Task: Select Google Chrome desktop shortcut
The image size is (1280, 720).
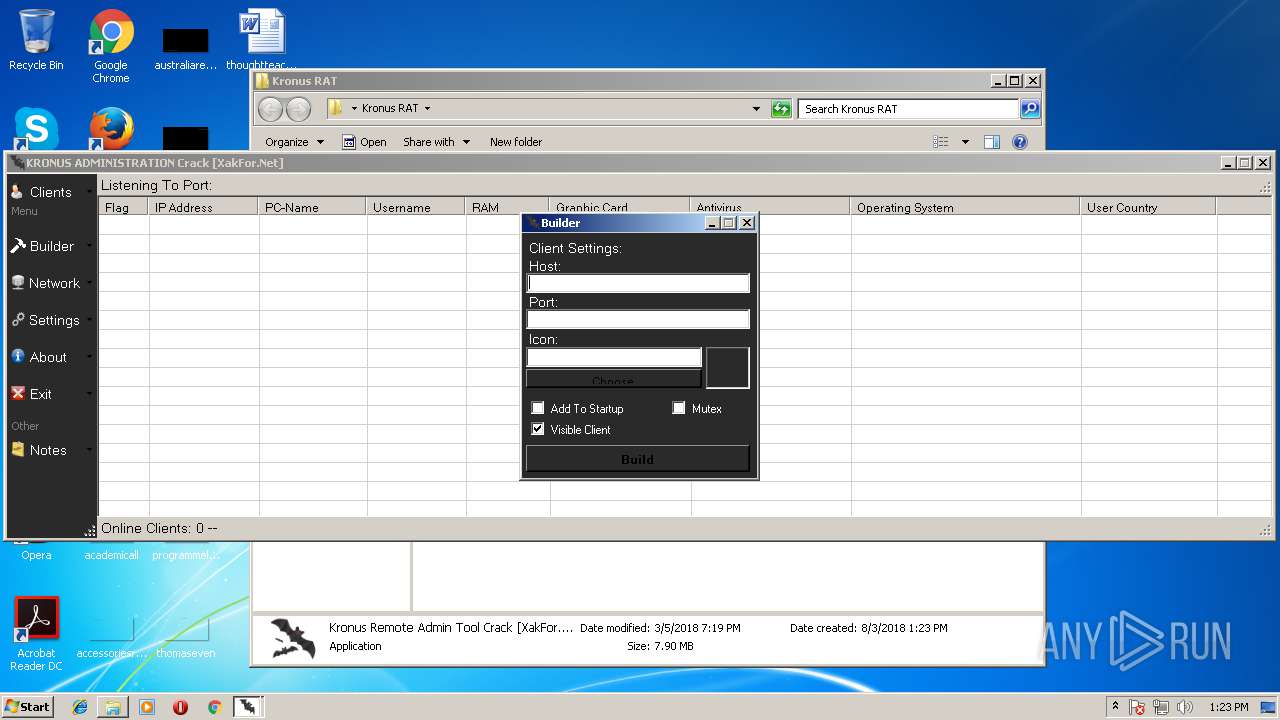Action: 111,46
